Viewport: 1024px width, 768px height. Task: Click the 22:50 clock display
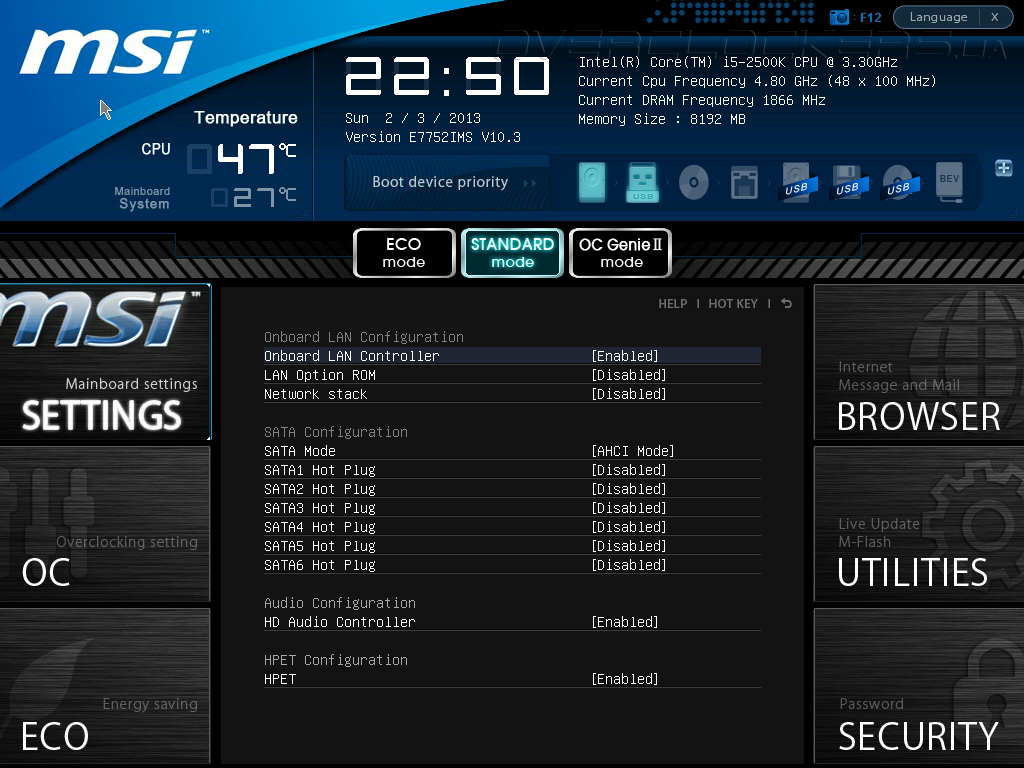pyautogui.click(x=447, y=76)
